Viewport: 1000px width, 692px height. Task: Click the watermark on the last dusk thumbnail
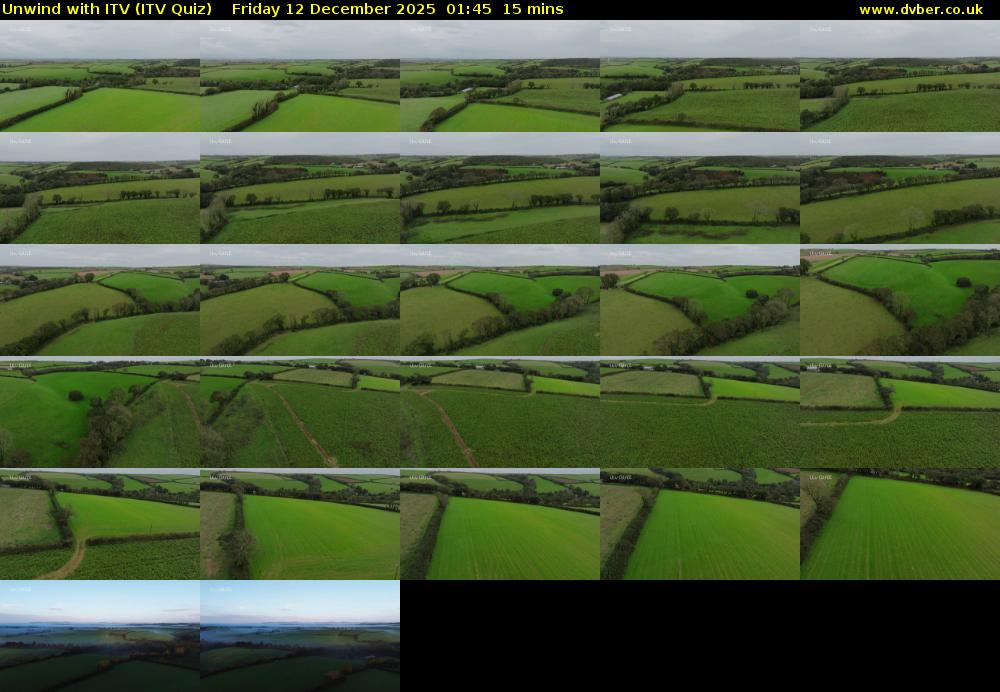pyautogui.click(x=220, y=590)
